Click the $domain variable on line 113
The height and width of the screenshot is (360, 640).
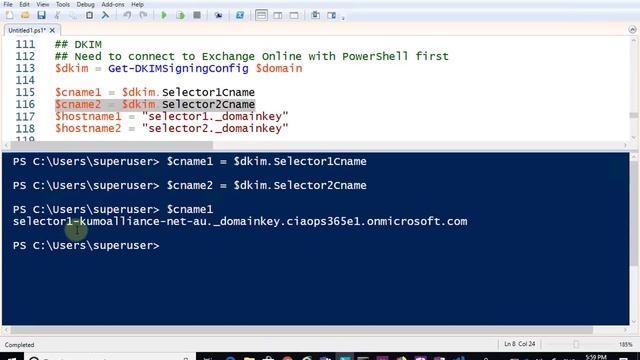(279, 68)
